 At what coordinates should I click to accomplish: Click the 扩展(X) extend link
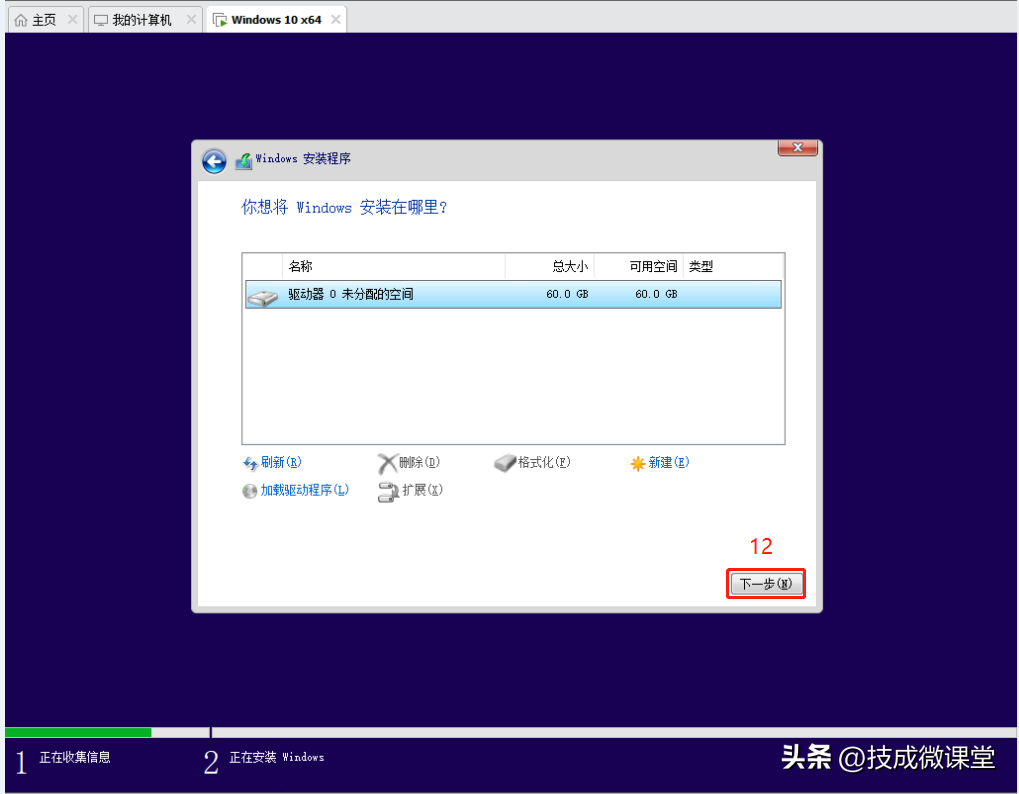[x=422, y=490]
